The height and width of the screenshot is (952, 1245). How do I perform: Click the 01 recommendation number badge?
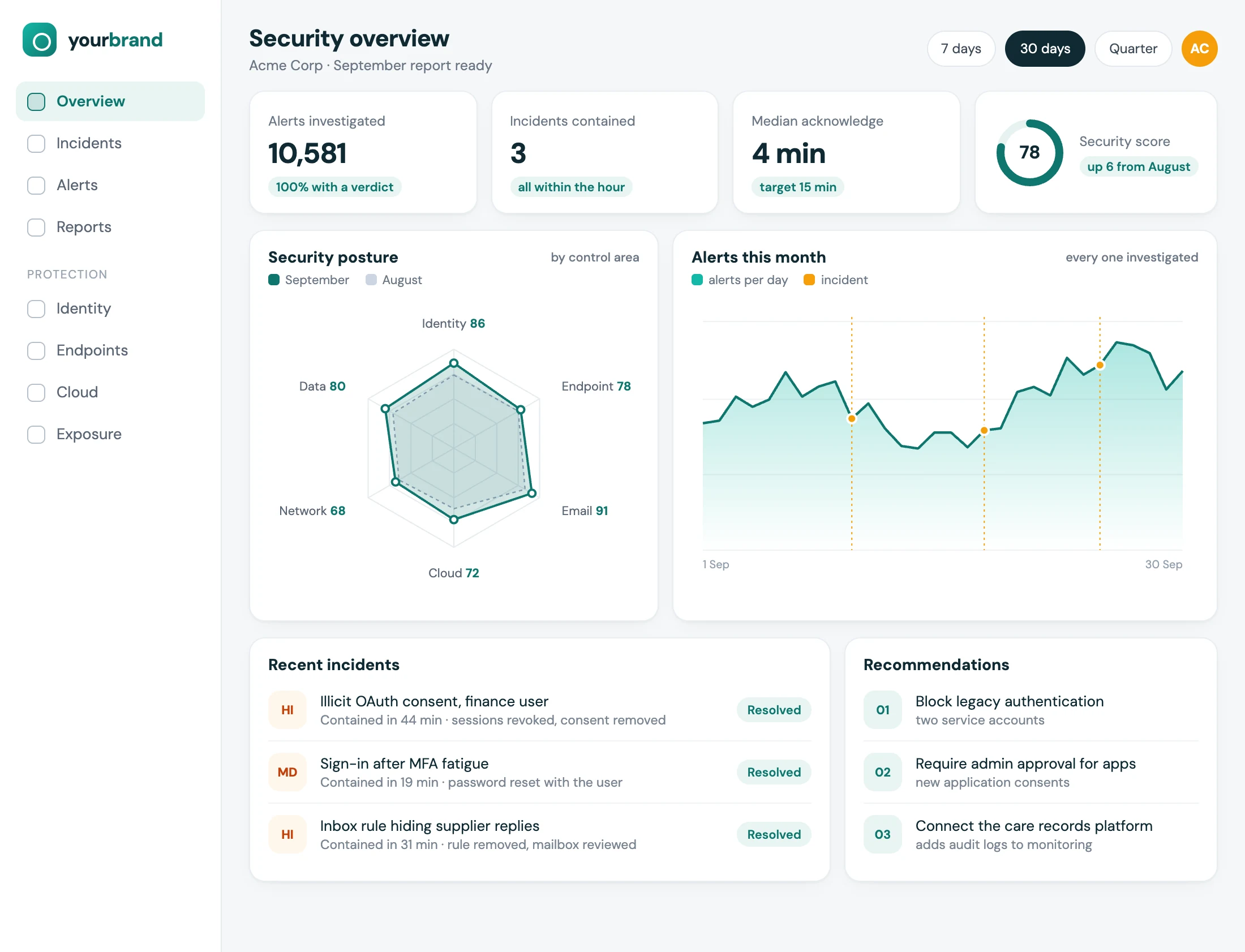tap(882, 709)
